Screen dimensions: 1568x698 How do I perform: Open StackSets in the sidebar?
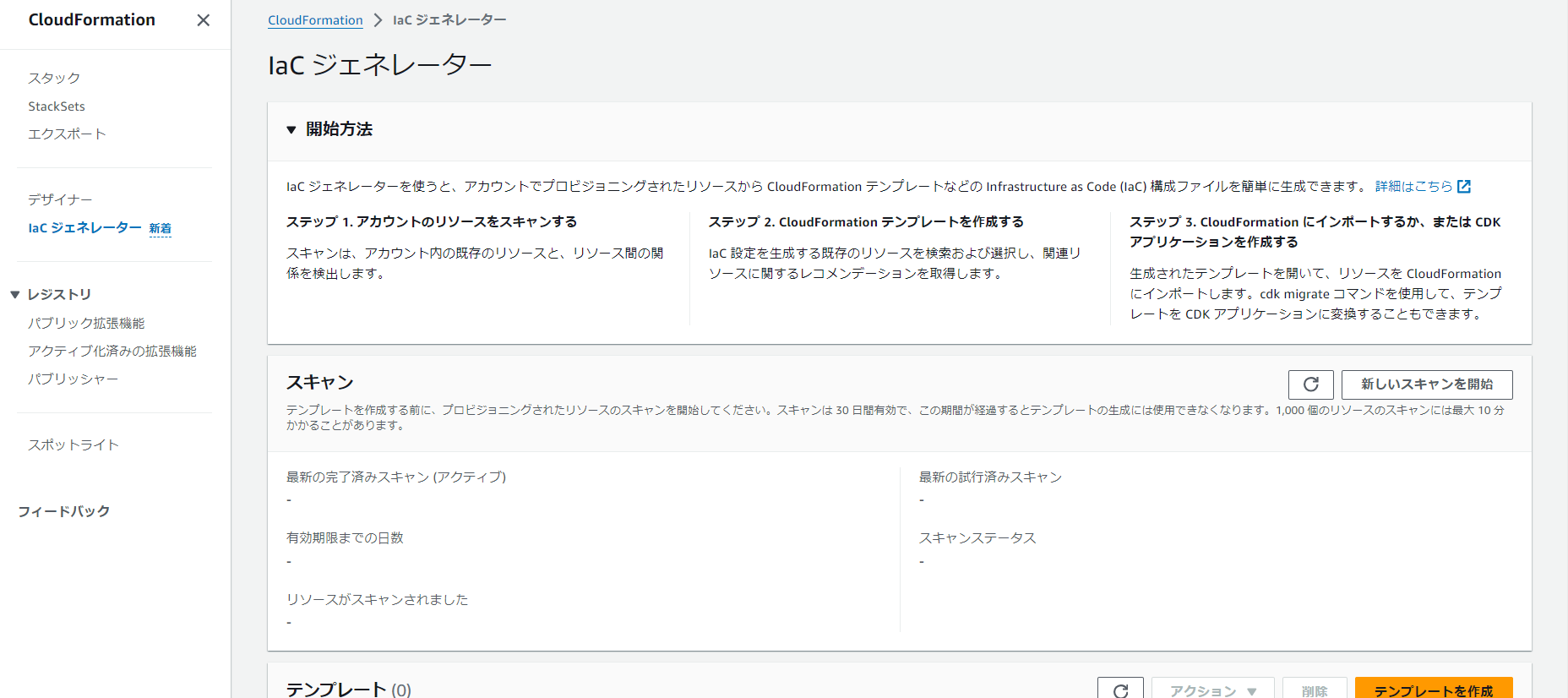[x=57, y=106]
